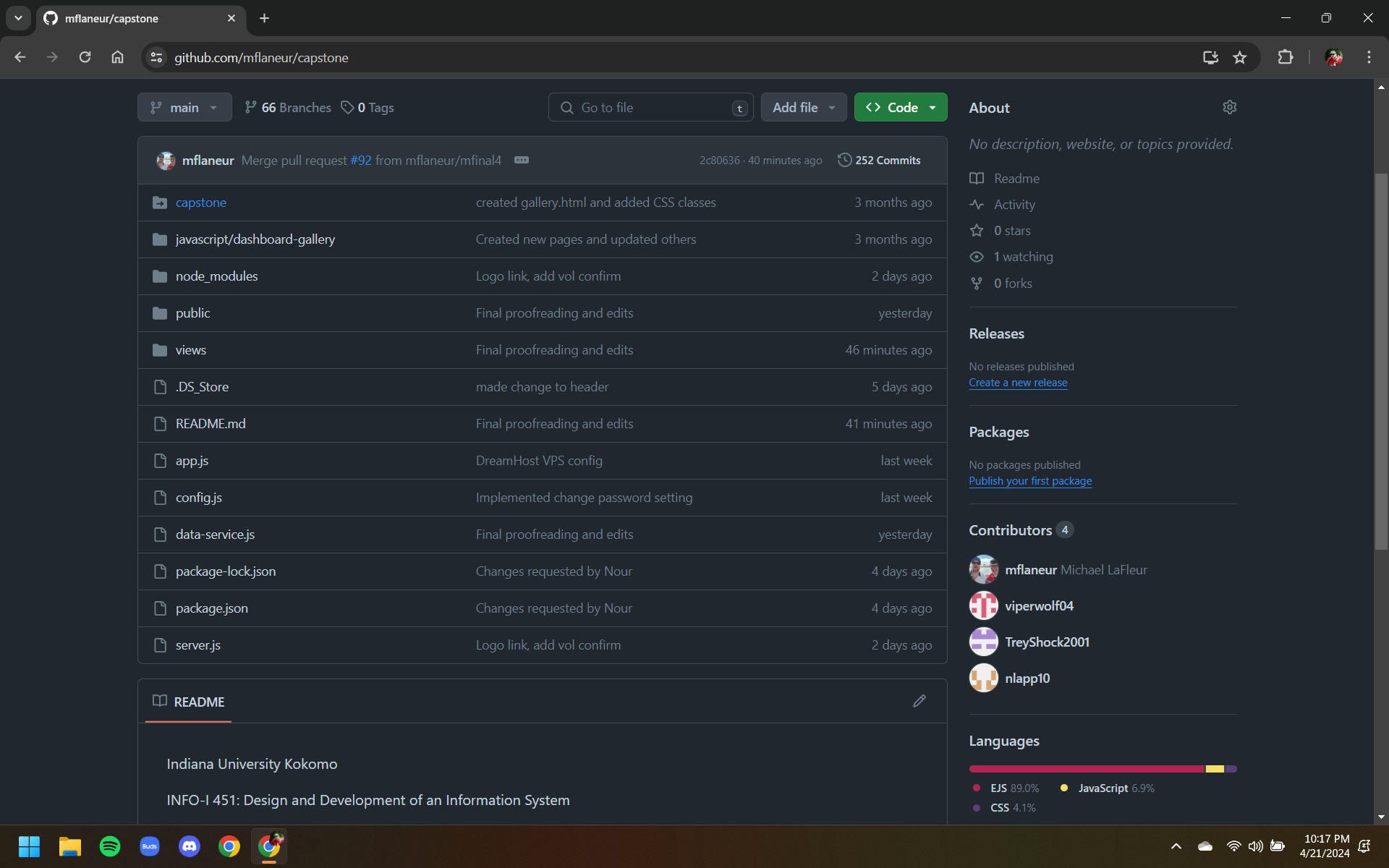Reload the page
This screenshot has height=868, width=1389.
pos(85,57)
